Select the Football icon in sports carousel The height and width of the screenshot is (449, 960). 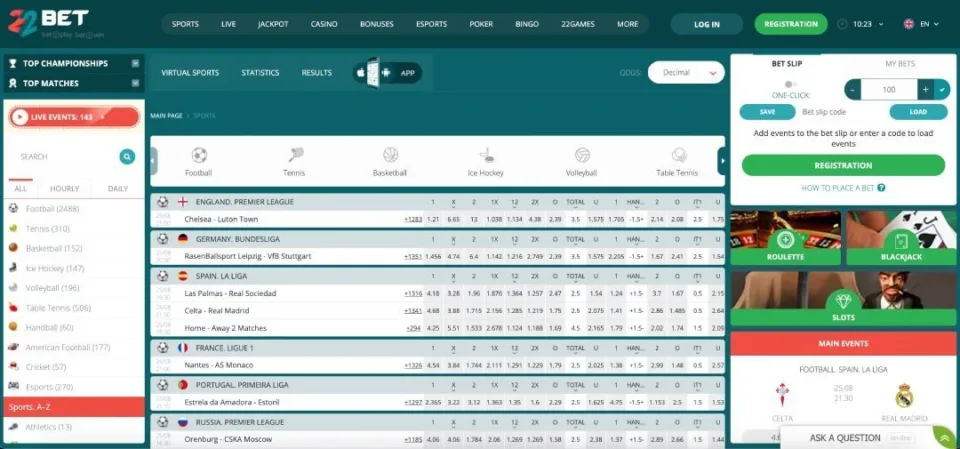tap(199, 155)
